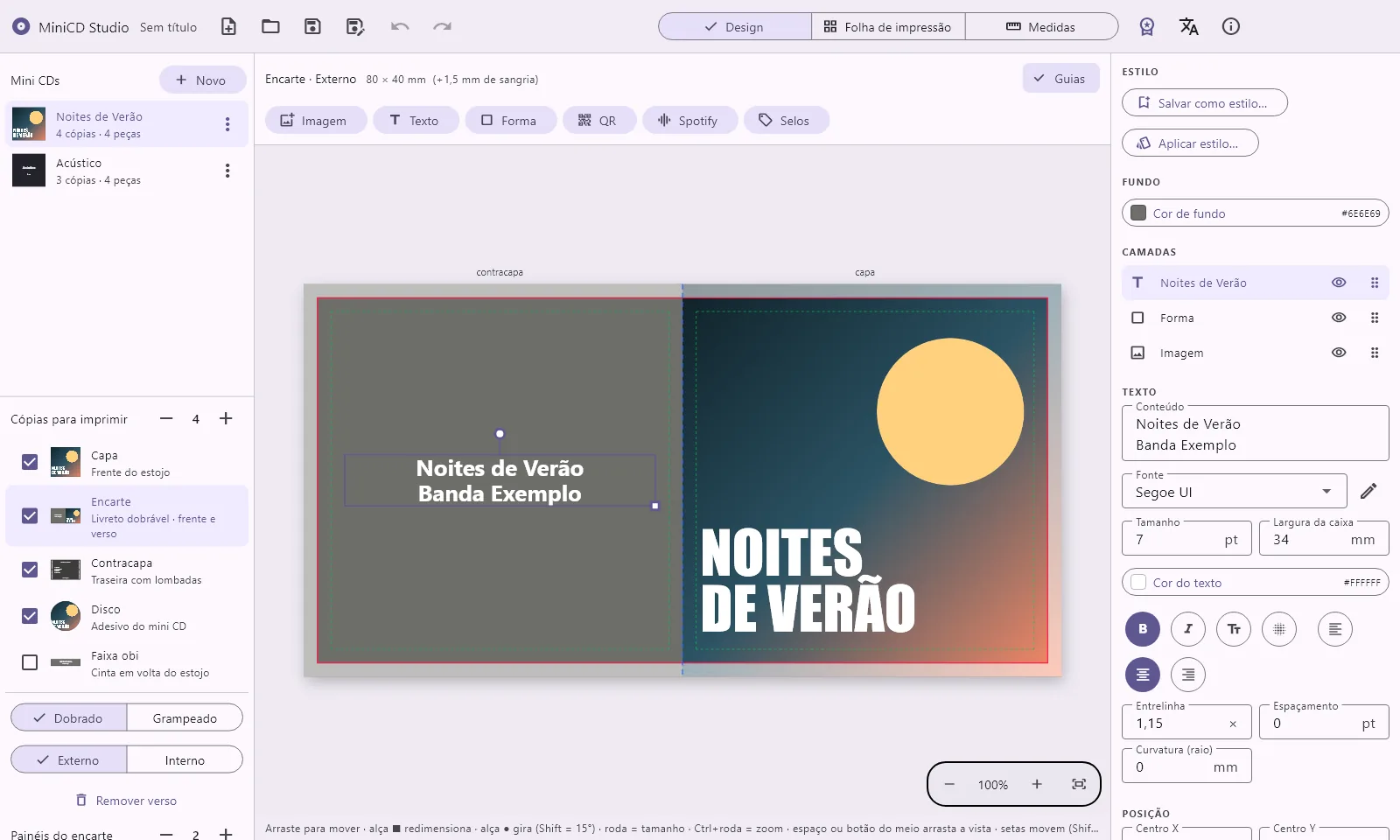Grab the drag handle of Forma layer
1400x840 pixels.
[1375, 318]
